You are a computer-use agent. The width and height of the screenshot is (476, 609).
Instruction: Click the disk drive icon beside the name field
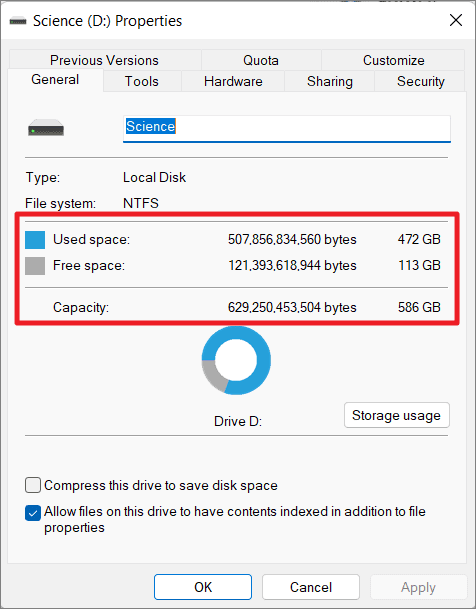tap(46, 127)
